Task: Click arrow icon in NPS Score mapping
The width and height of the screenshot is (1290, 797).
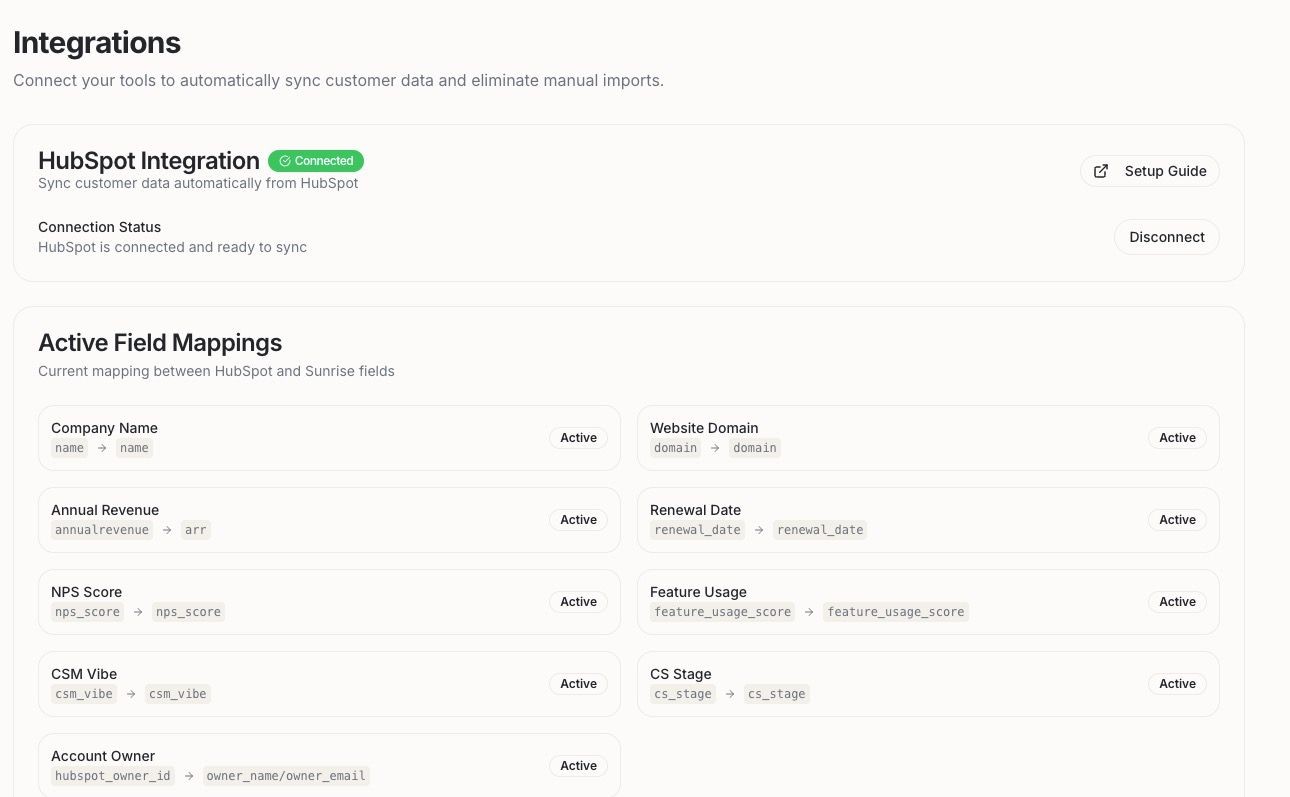Action: 138,612
